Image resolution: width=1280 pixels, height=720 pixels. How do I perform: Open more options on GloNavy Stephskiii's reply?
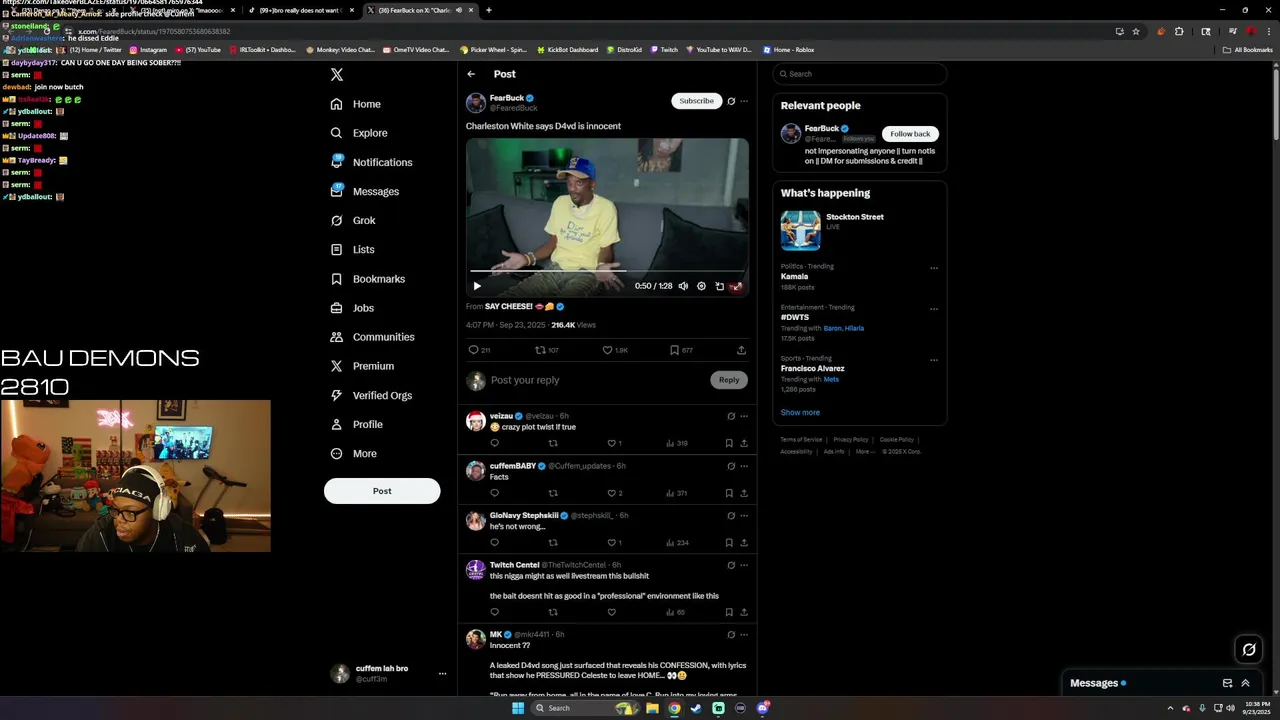(x=744, y=516)
